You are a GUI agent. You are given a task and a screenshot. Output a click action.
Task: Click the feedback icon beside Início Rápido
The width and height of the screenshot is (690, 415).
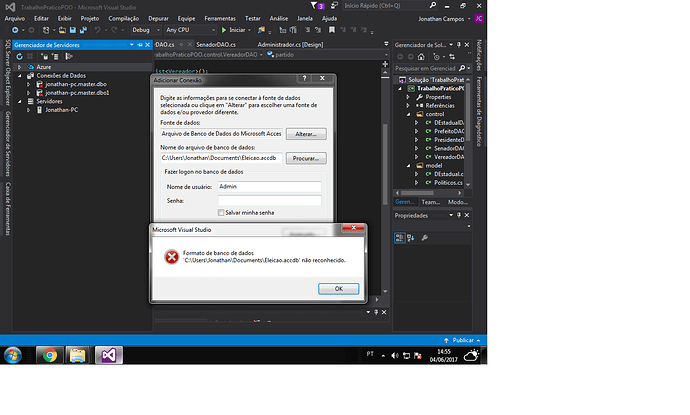tap(334, 5)
